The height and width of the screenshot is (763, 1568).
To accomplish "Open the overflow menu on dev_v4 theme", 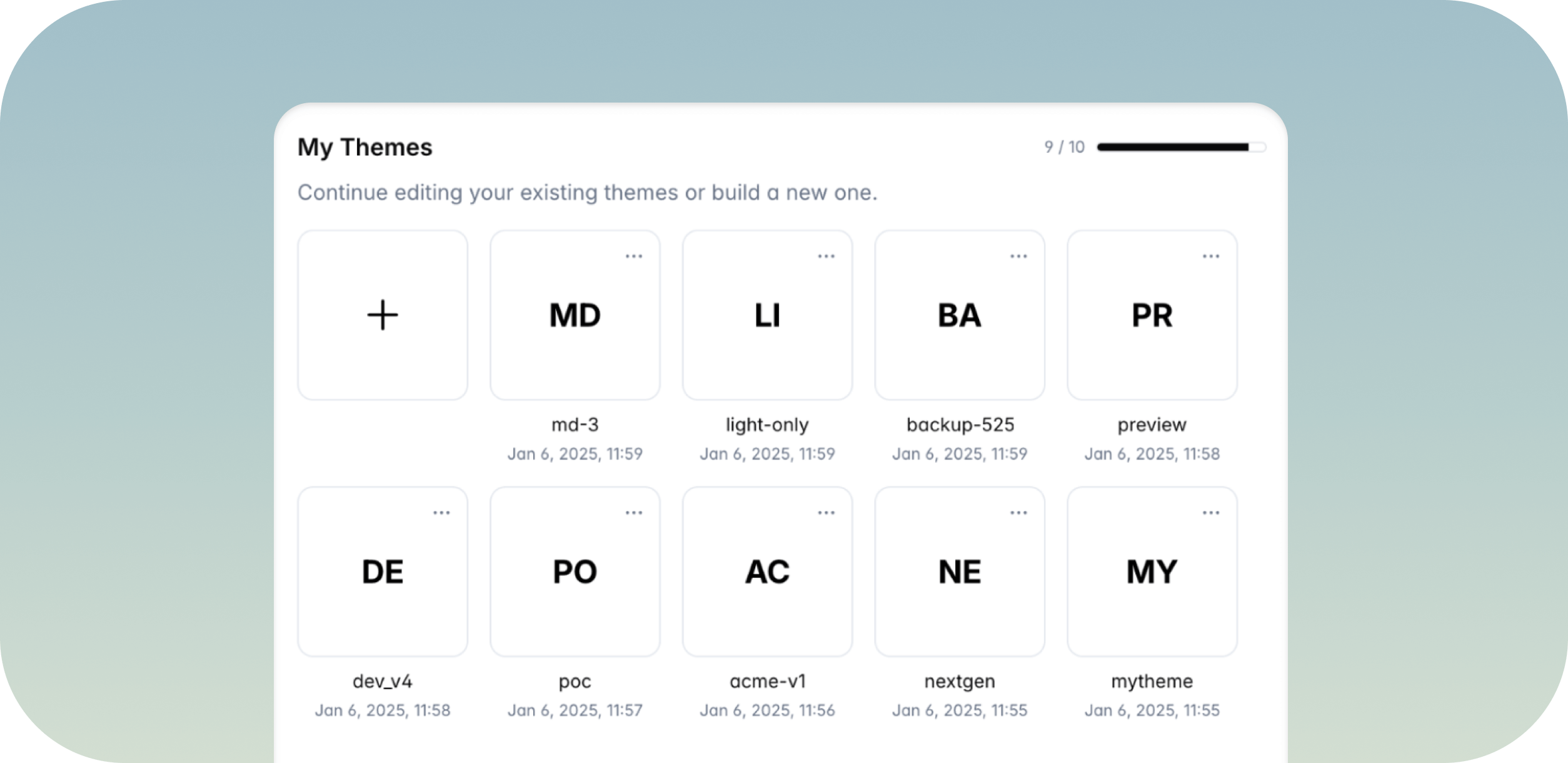I will tap(442, 511).
